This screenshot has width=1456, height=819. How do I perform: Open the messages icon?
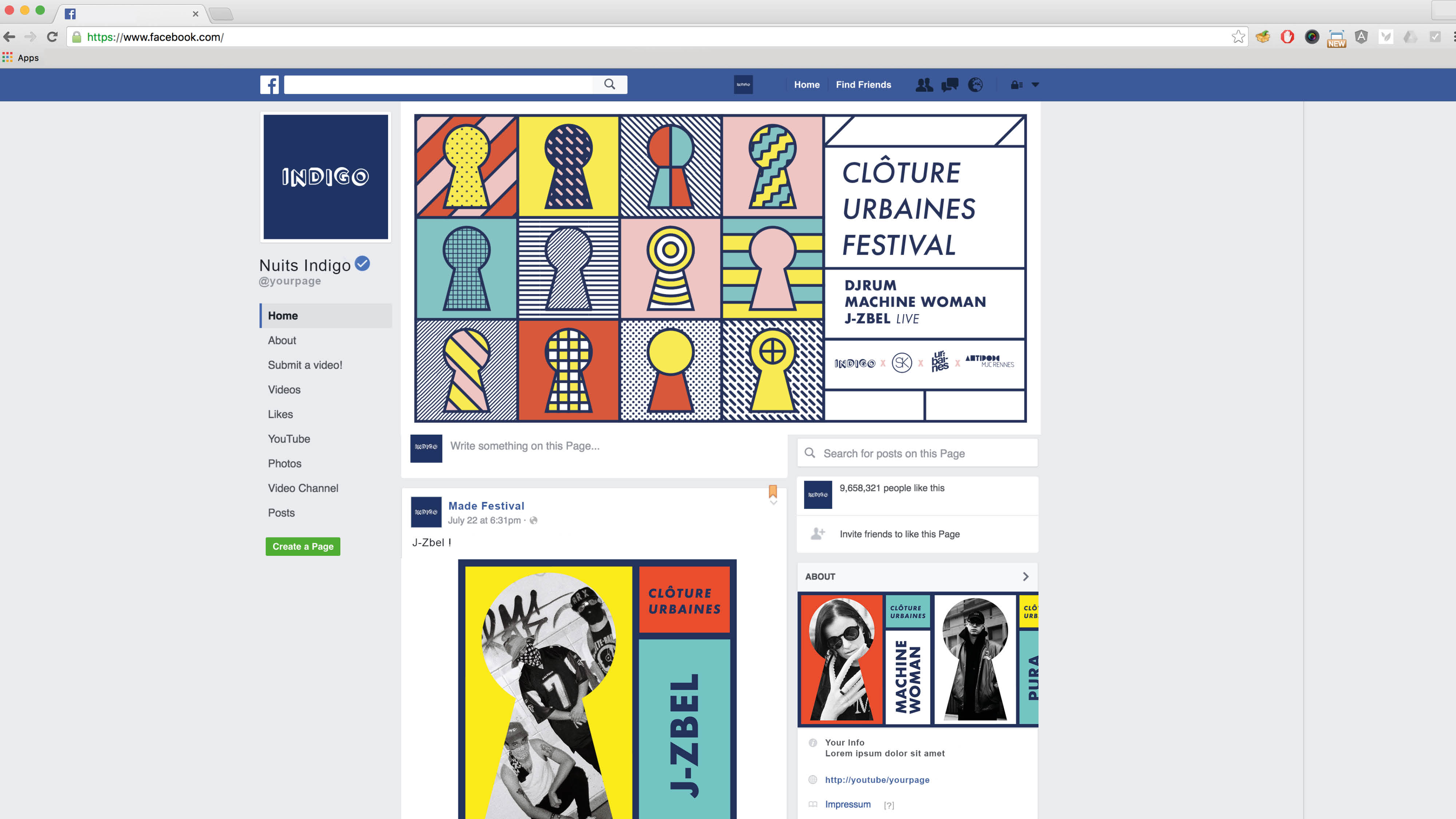coord(950,85)
